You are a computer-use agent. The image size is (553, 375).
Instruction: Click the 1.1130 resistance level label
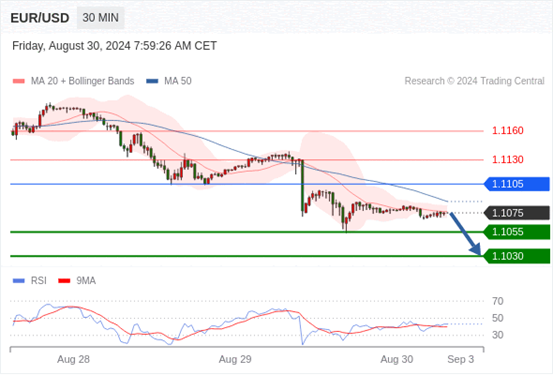pyautogui.click(x=508, y=159)
